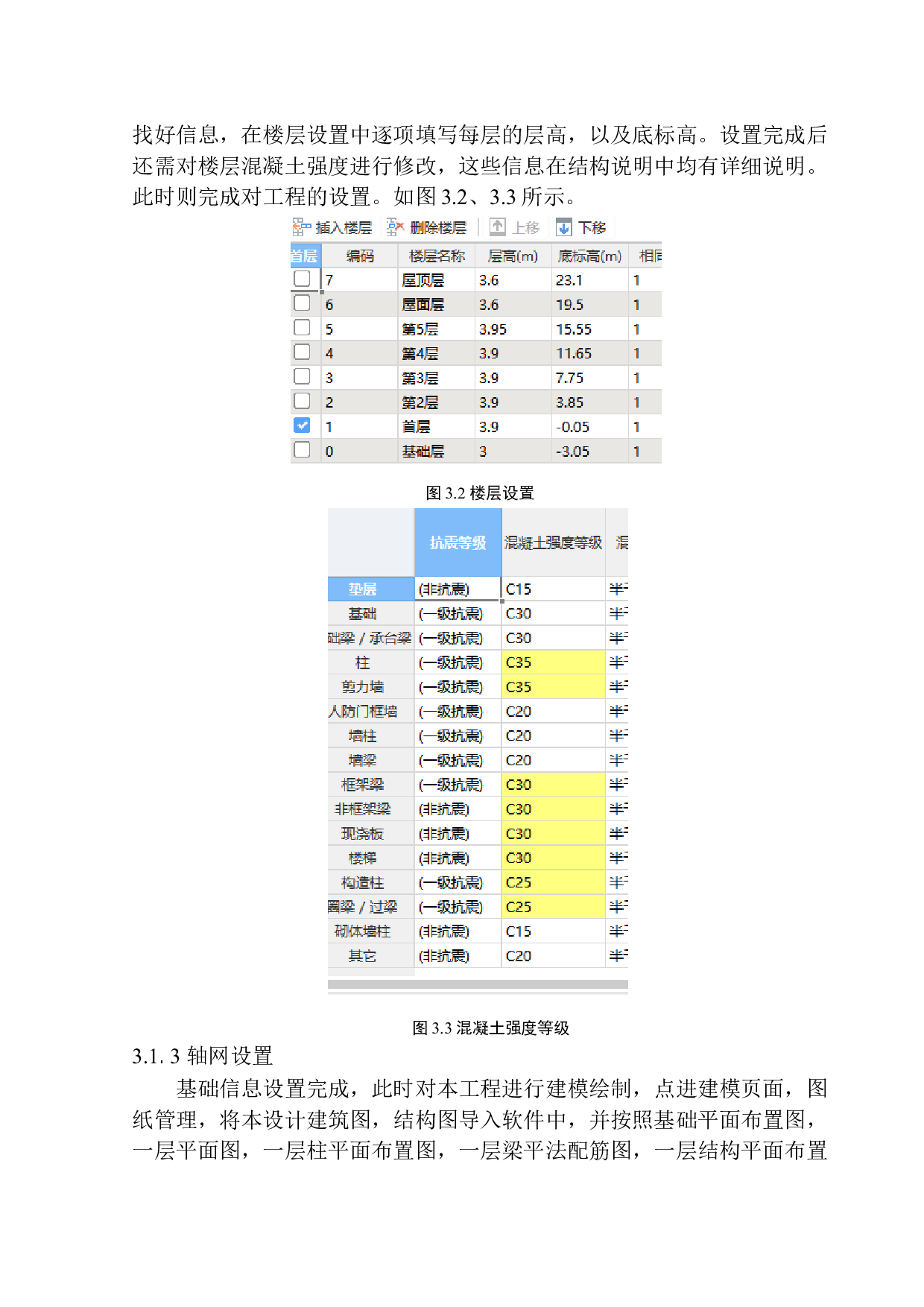The height and width of the screenshot is (1307, 924).
Task: Select the 构造柱 row header
Action: tap(370, 882)
